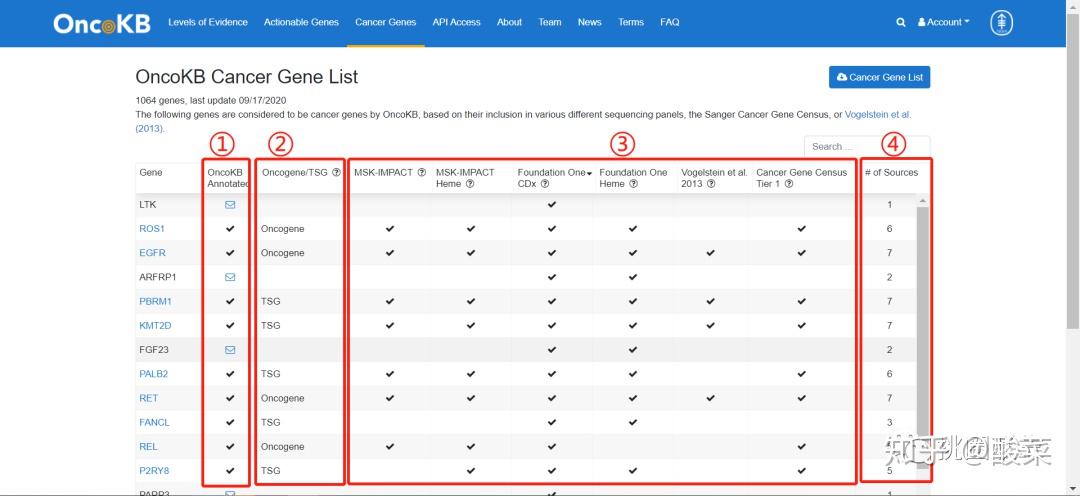Open the EGFR gene link
The image size is (1080, 496).
pos(152,253)
